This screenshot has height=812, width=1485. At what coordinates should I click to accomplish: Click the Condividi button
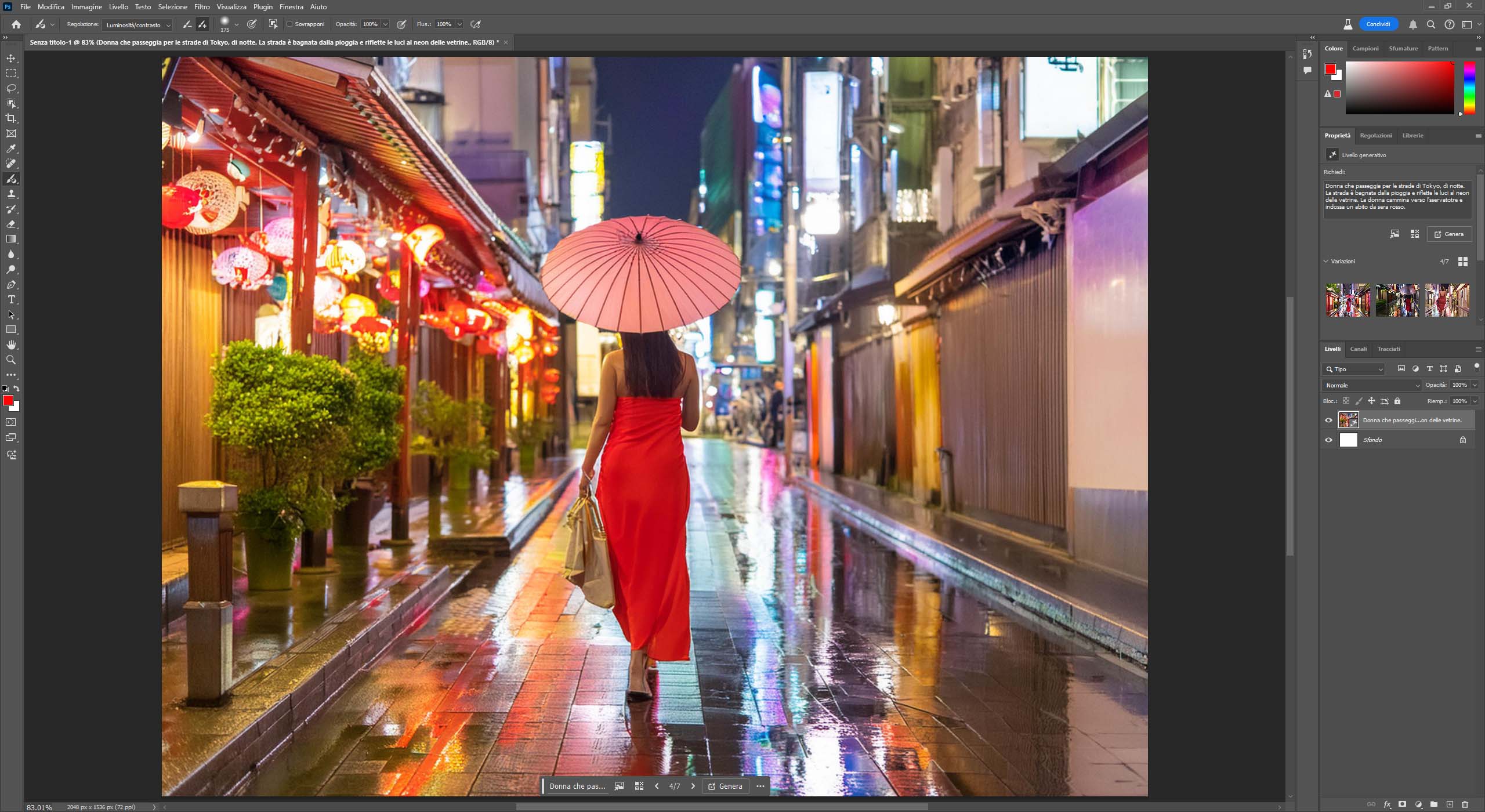[x=1378, y=24]
